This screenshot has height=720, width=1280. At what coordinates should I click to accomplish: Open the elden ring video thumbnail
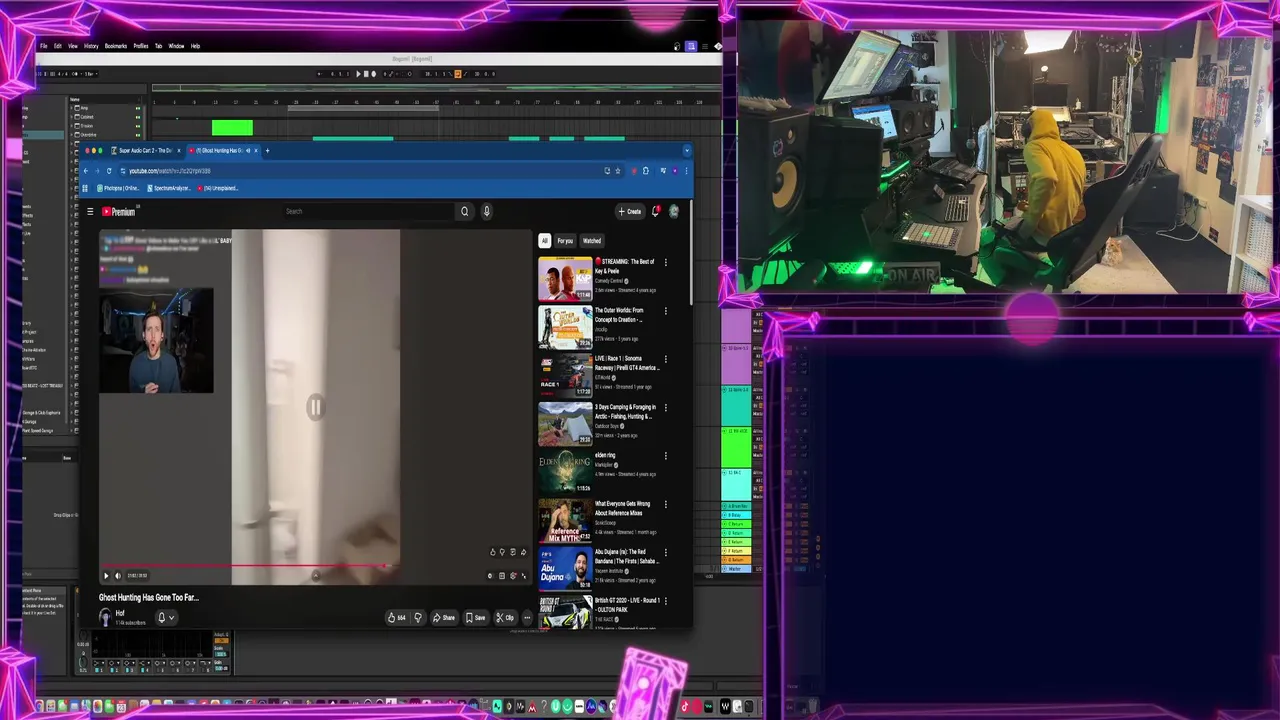(565, 472)
